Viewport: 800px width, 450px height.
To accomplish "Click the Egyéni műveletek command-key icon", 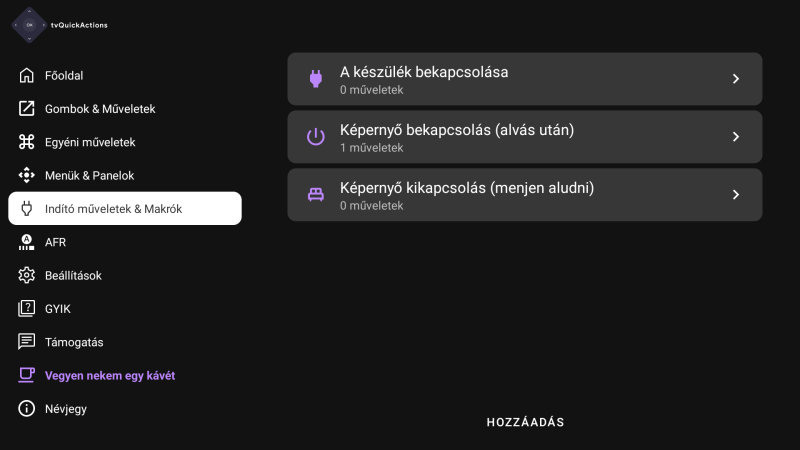I will click(x=27, y=142).
